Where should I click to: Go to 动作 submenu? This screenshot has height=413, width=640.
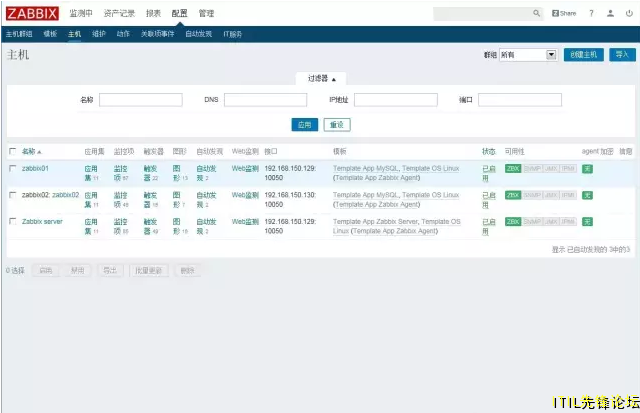(x=123, y=34)
